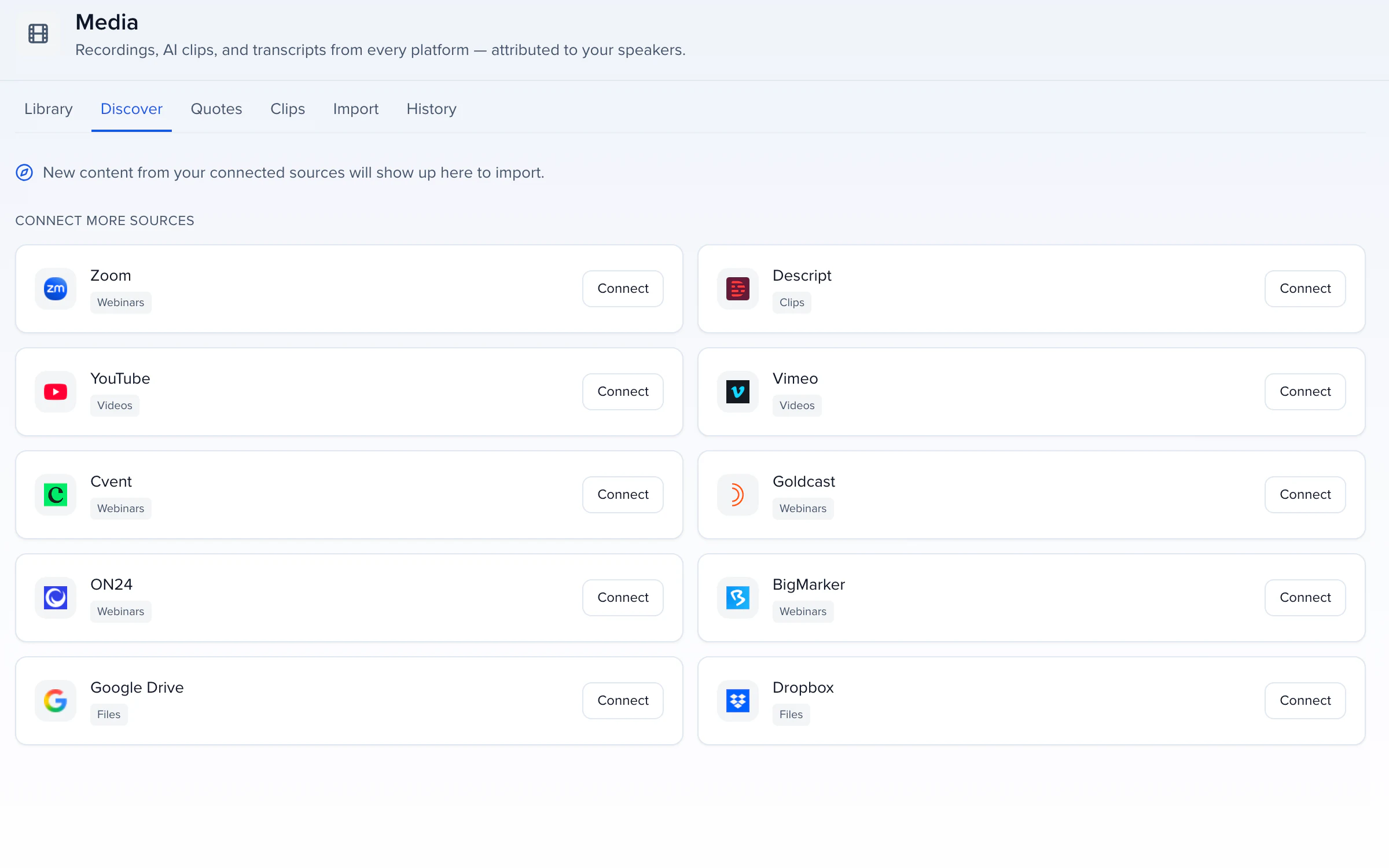Click the Zoom logo icon
Viewport: 1389px width, 868px height.
pos(56,289)
